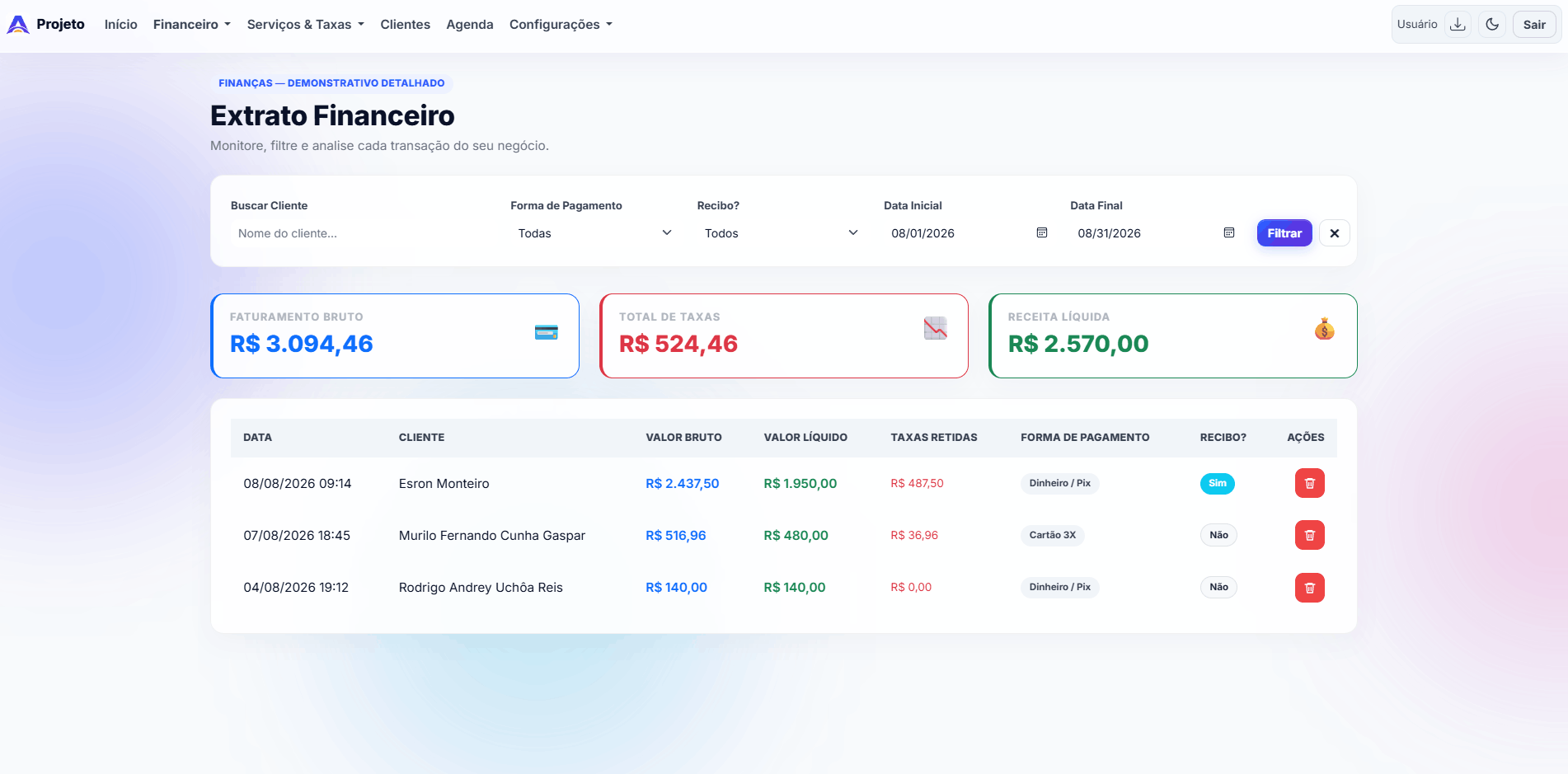Open the Data Inicial calendar picker icon
This screenshot has height=774, width=1568.
click(1042, 233)
